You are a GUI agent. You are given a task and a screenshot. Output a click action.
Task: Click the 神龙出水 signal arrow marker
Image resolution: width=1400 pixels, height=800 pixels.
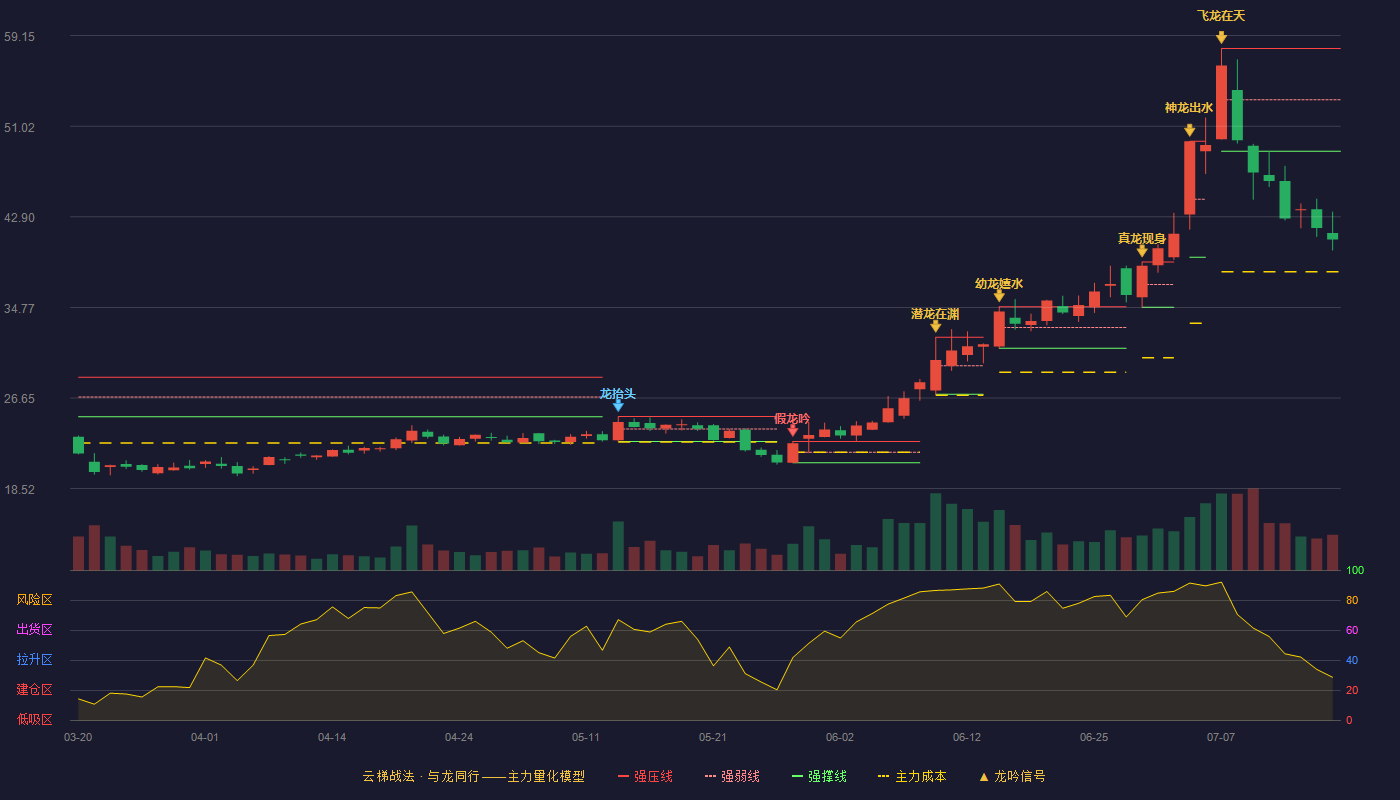click(1189, 130)
